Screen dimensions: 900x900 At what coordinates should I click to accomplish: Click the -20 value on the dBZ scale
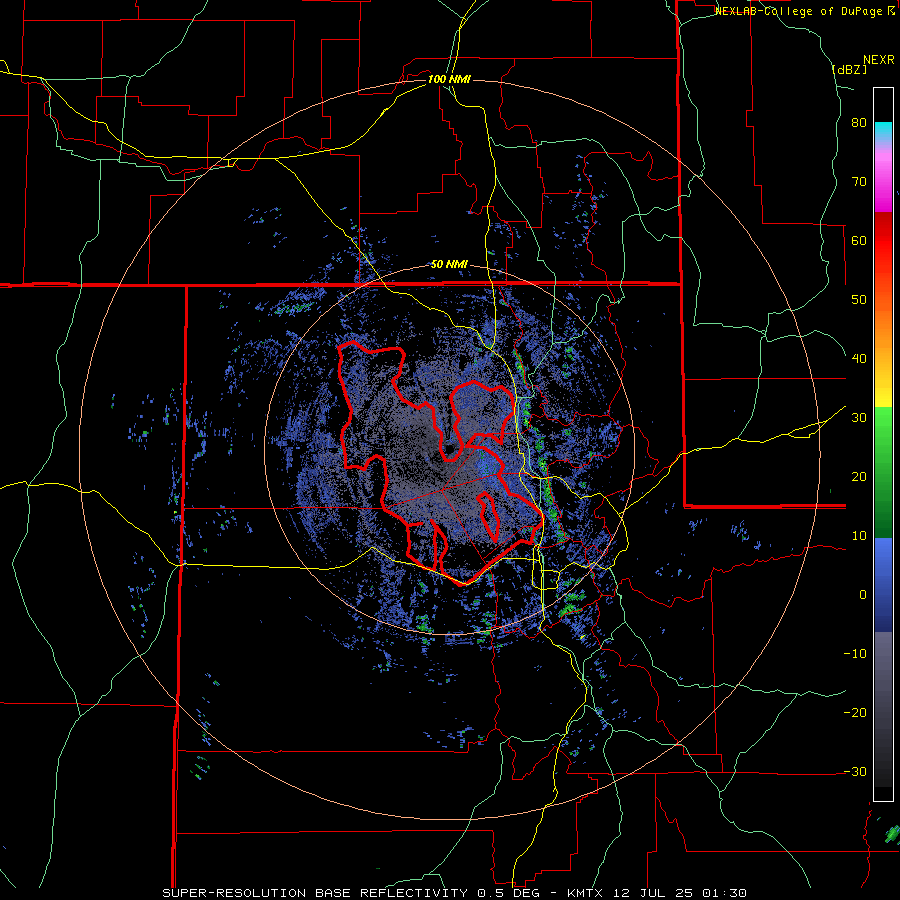pos(855,713)
